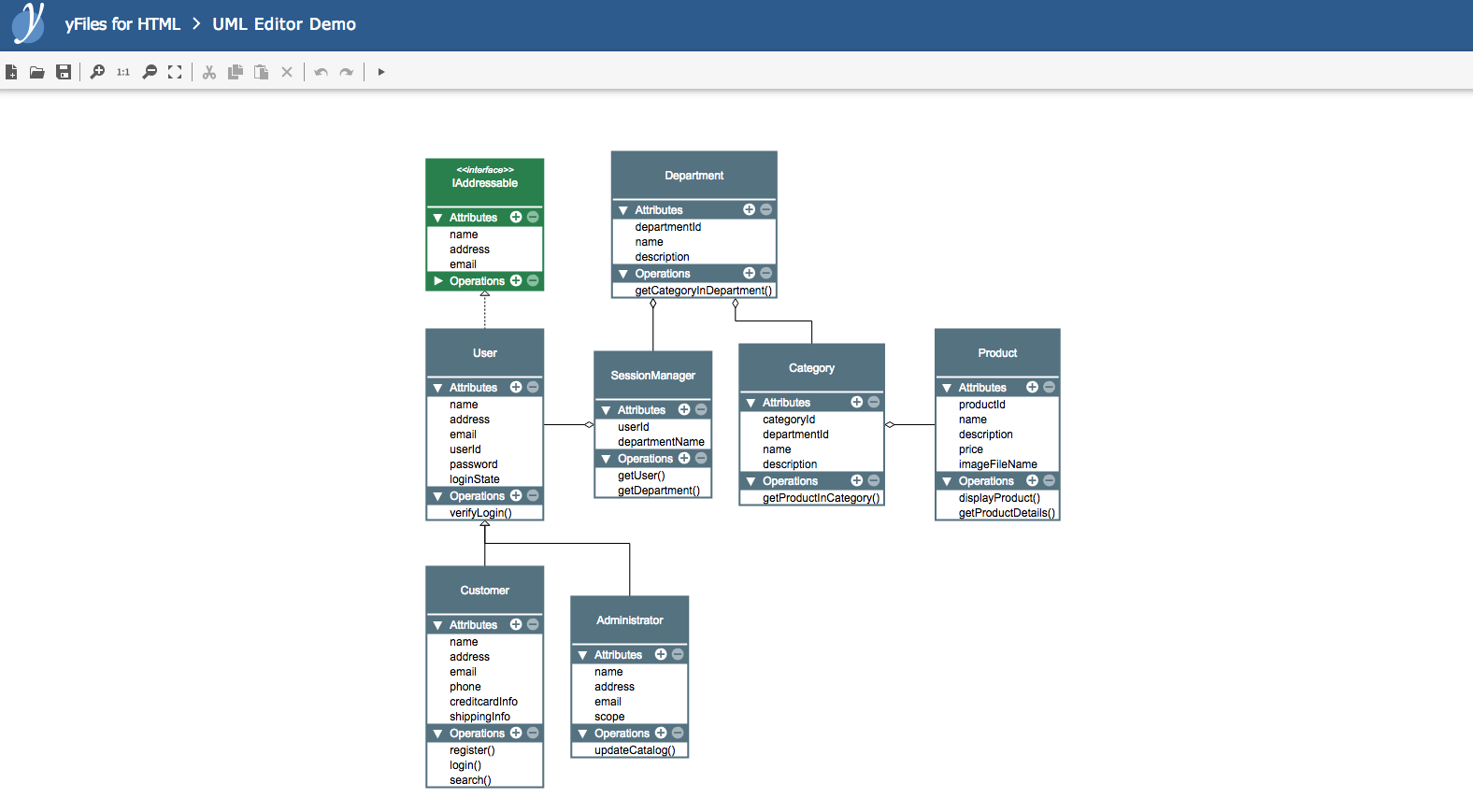Click the open file folder icon

click(x=37, y=72)
